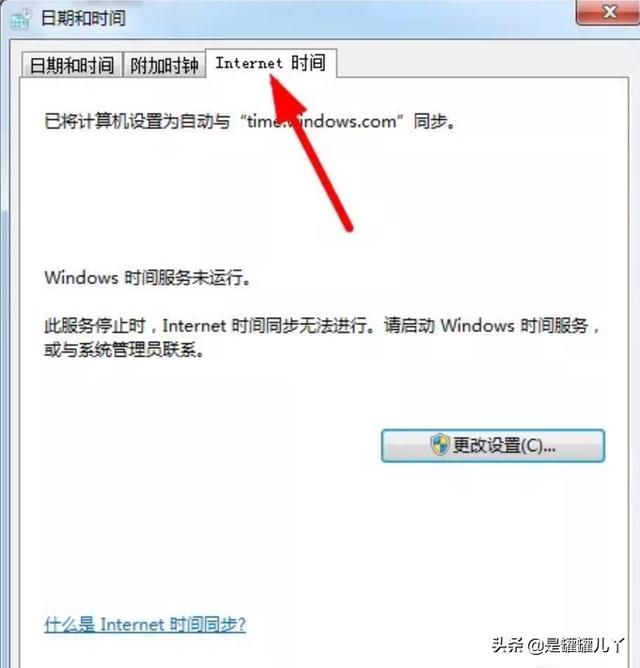Click the Date and Time title bar icon
This screenshot has width=640, height=668.
point(21,19)
